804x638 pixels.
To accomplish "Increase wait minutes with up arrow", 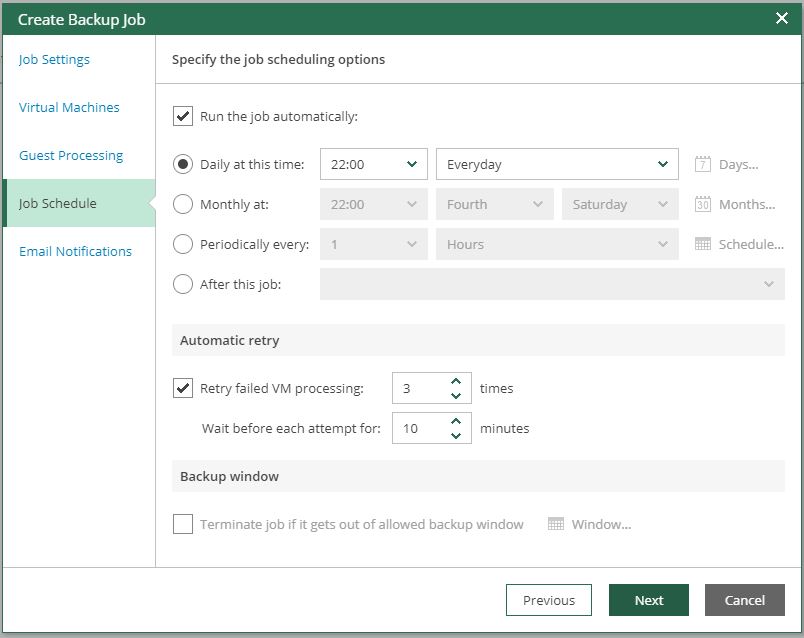I will [456, 422].
